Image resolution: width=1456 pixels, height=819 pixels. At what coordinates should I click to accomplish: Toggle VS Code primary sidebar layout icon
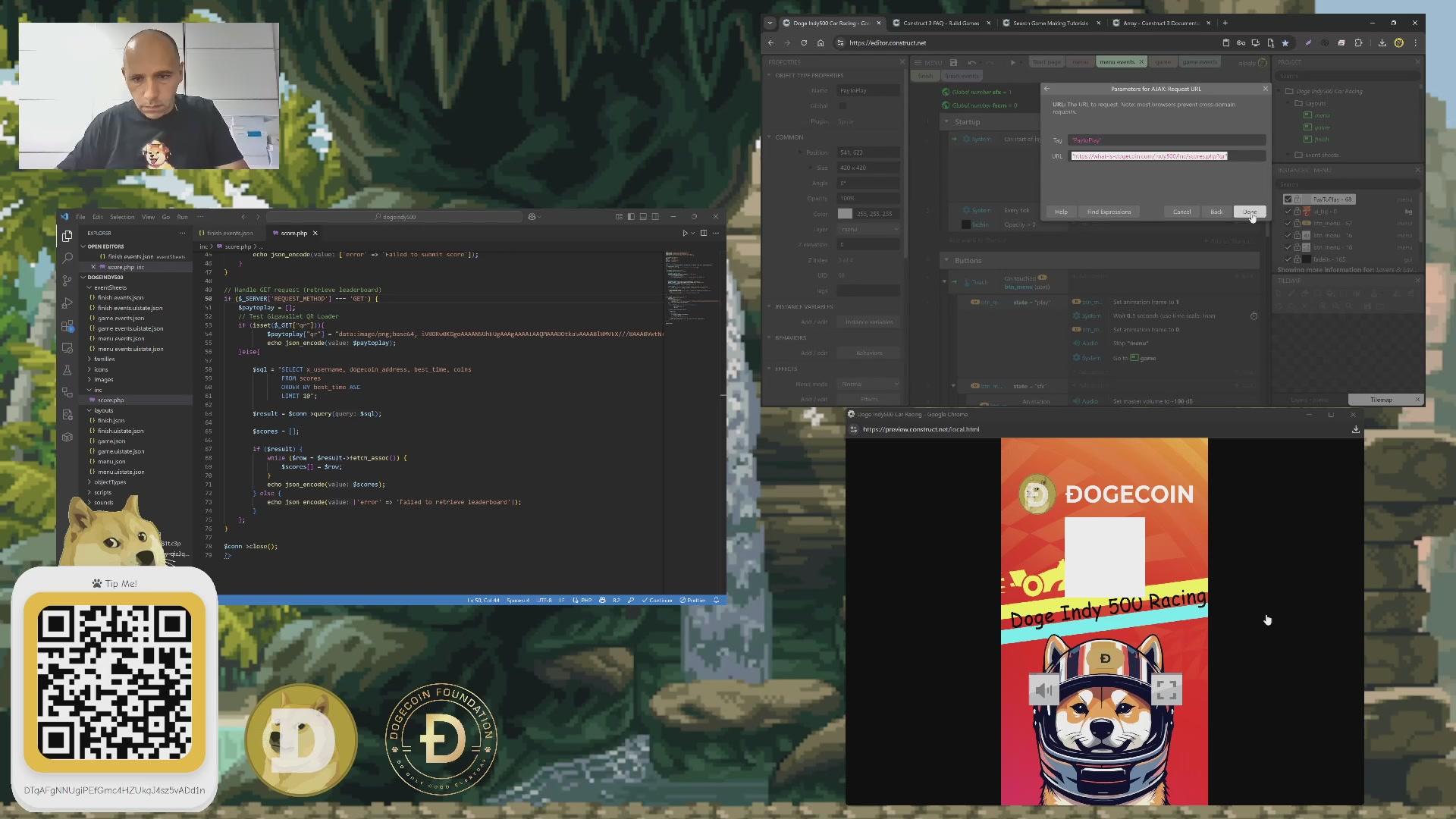tap(631, 217)
